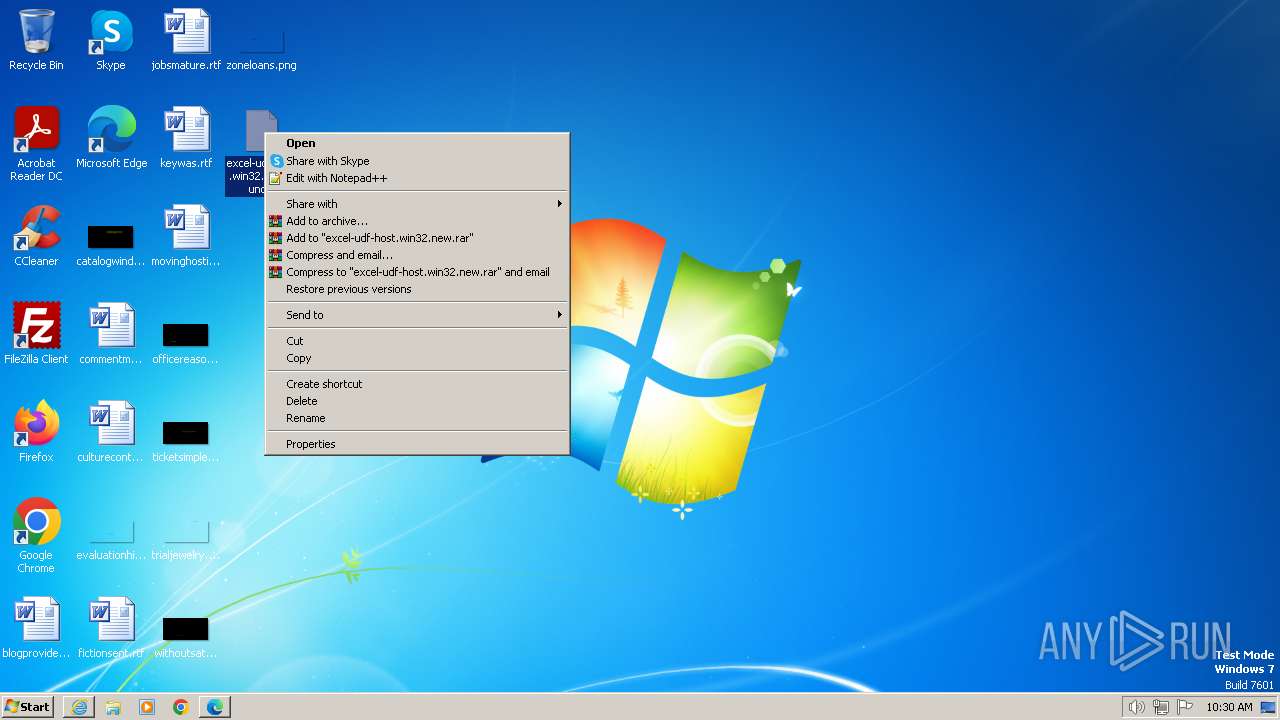Choose Open in context menu
The width and height of the screenshot is (1280, 720).
coord(417,143)
